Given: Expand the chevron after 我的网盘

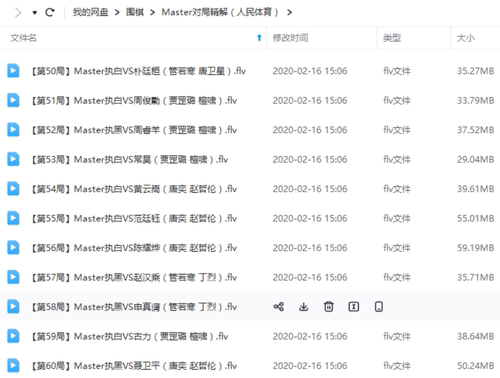Looking at the screenshot, I should [x=117, y=13].
